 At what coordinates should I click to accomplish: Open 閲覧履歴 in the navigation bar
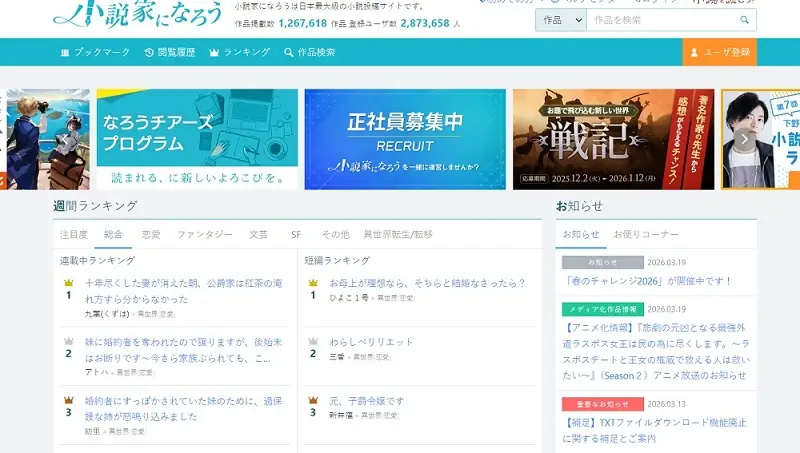(170, 52)
